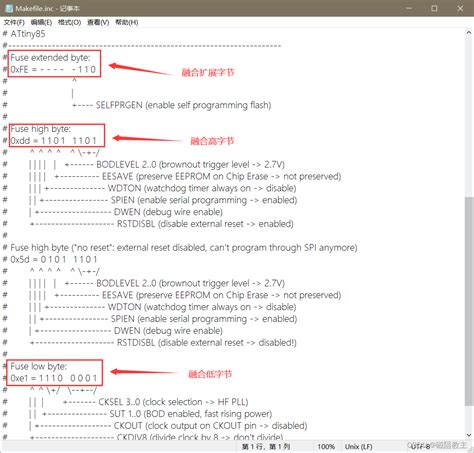Click the first DWEN line under 0xdd

coord(129,212)
